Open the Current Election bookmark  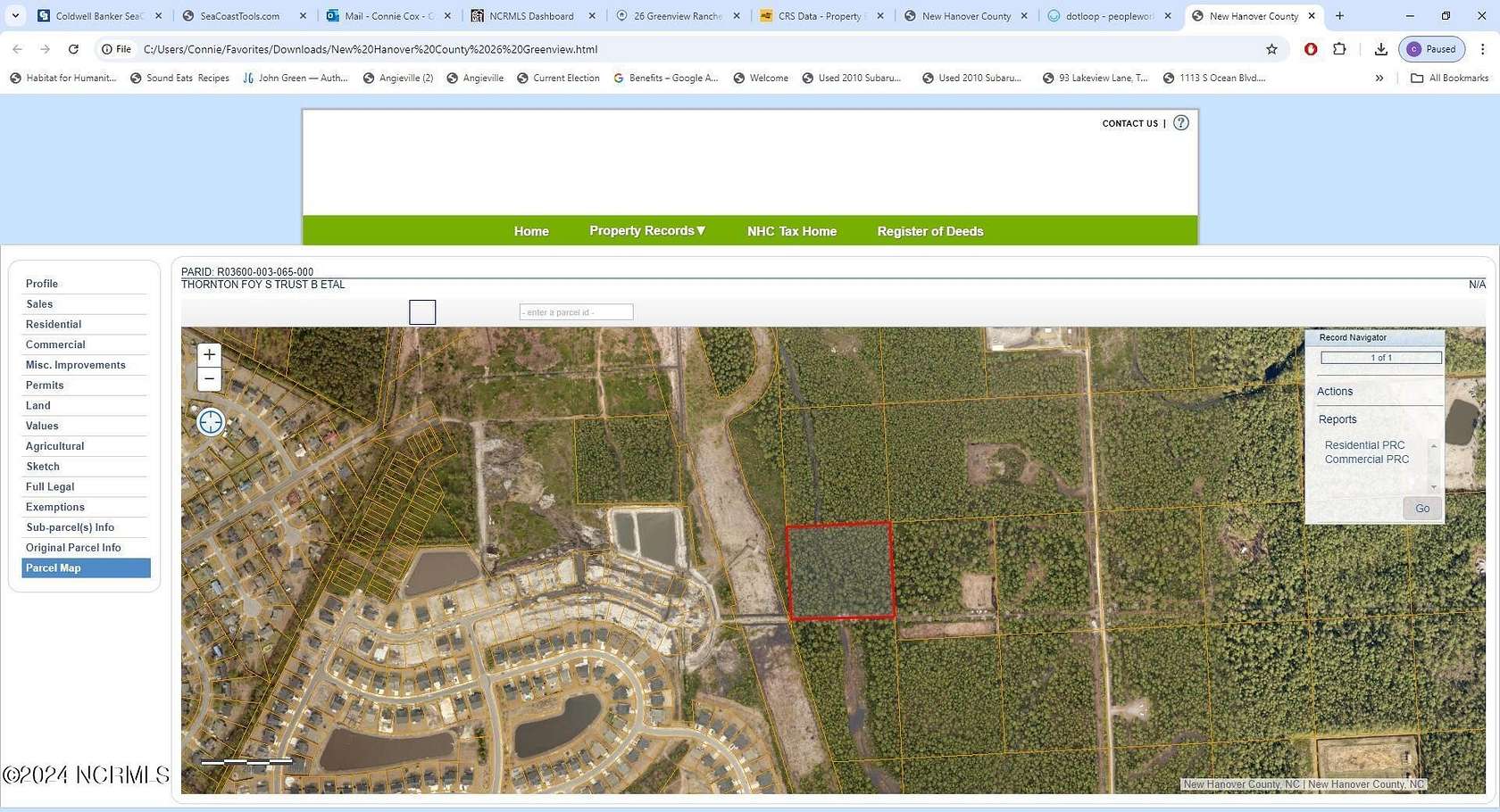(x=558, y=79)
